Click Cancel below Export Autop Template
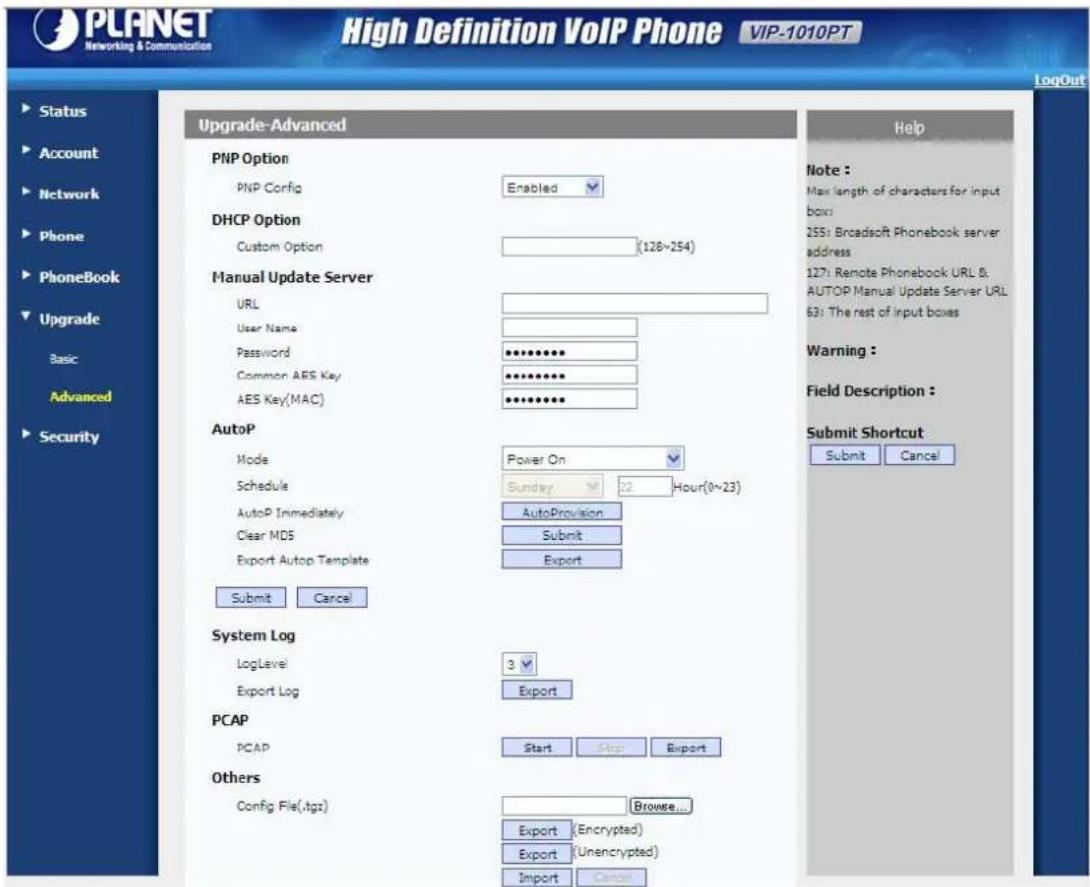This screenshot has height=887, width=1090. pos(332,598)
